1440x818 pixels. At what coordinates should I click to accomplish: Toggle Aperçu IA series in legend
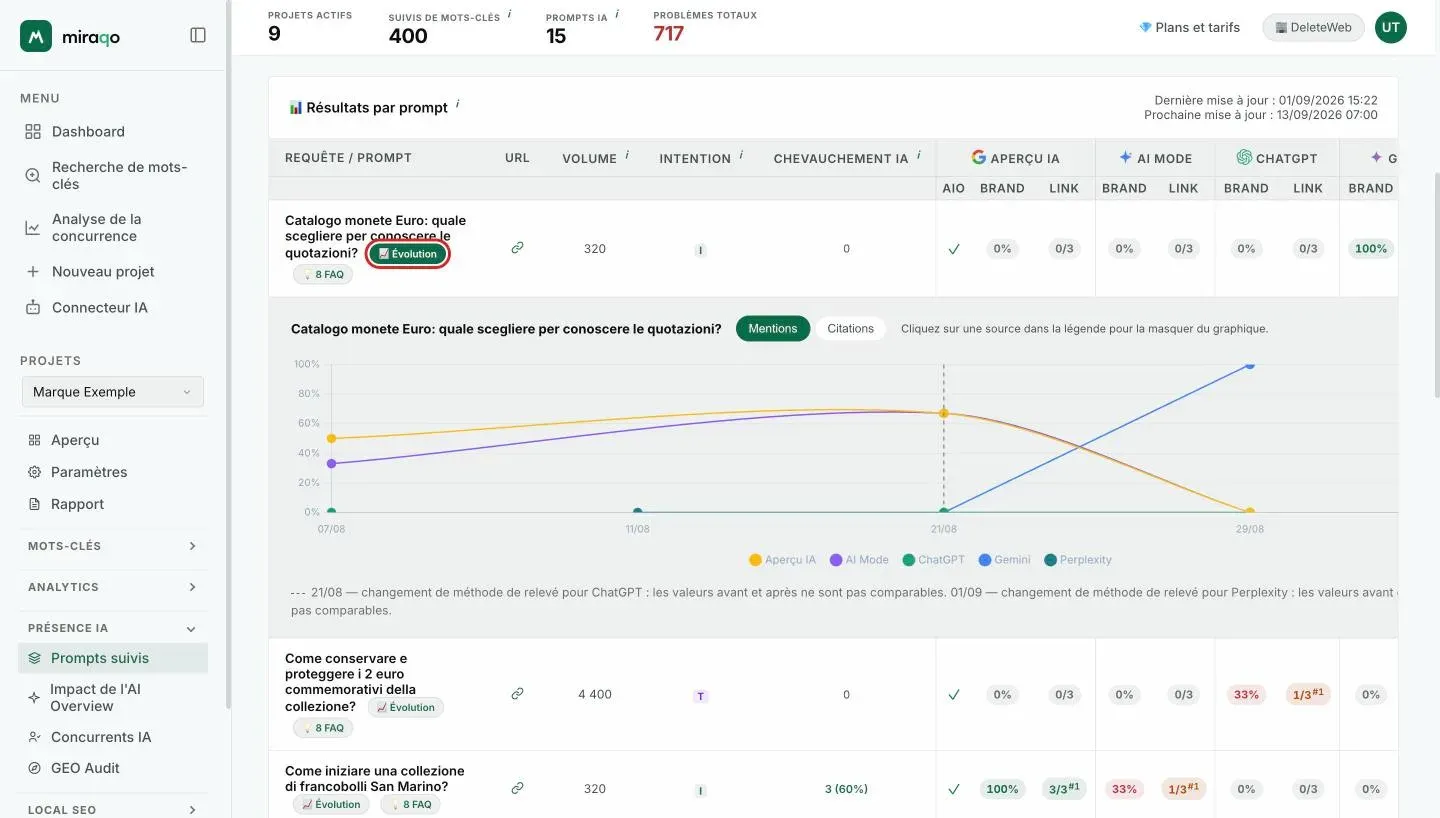[783, 560]
